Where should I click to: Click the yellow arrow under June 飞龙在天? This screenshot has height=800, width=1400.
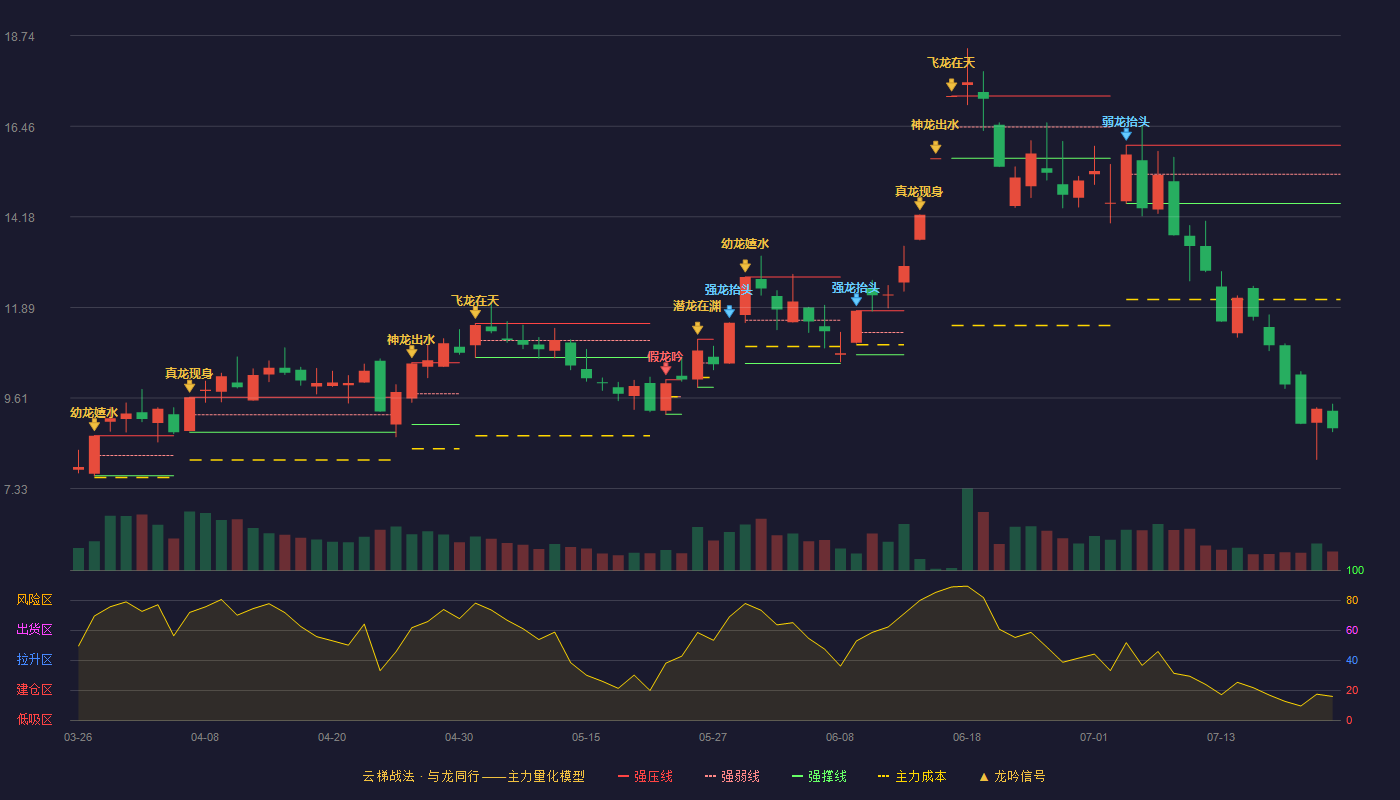(951, 85)
